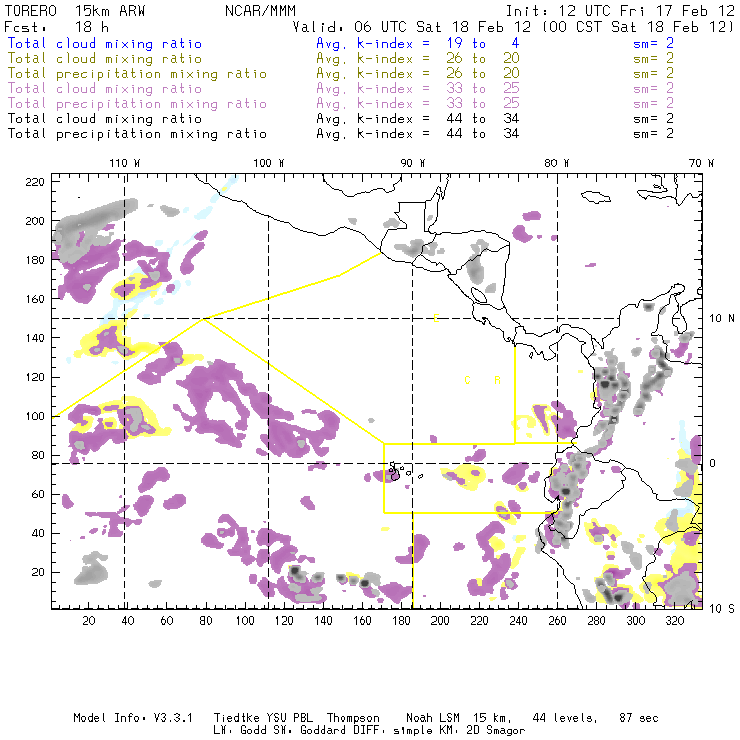740x740 pixels.
Task: Select the yellow 'C' marker on the map
Action: pyautogui.click(x=467, y=380)
